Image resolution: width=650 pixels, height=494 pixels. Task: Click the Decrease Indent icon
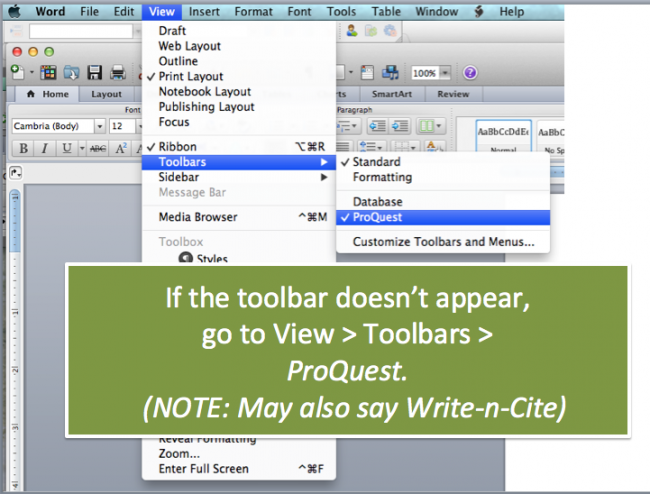click(x=377, y=126)
